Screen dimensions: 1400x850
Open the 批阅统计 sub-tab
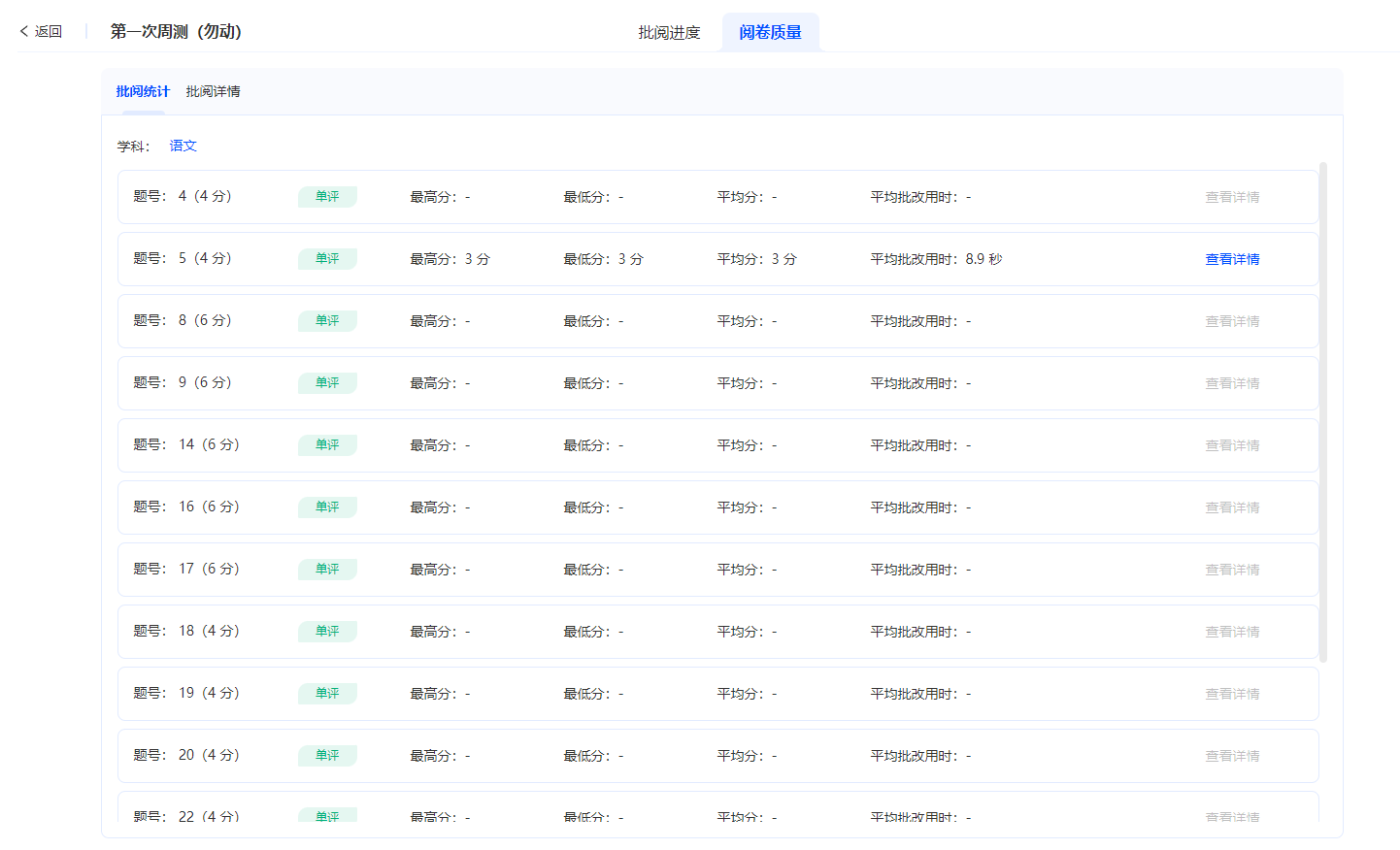pyautogui.click(x=143, y=91)
